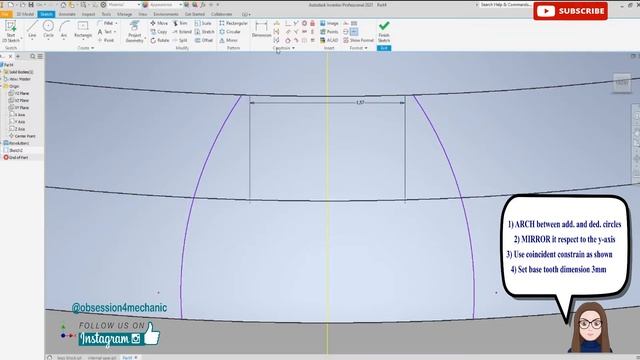This screenshot has width=640, height=360.
Task: Select X Axis in browser tree
Action: [17, 115]
